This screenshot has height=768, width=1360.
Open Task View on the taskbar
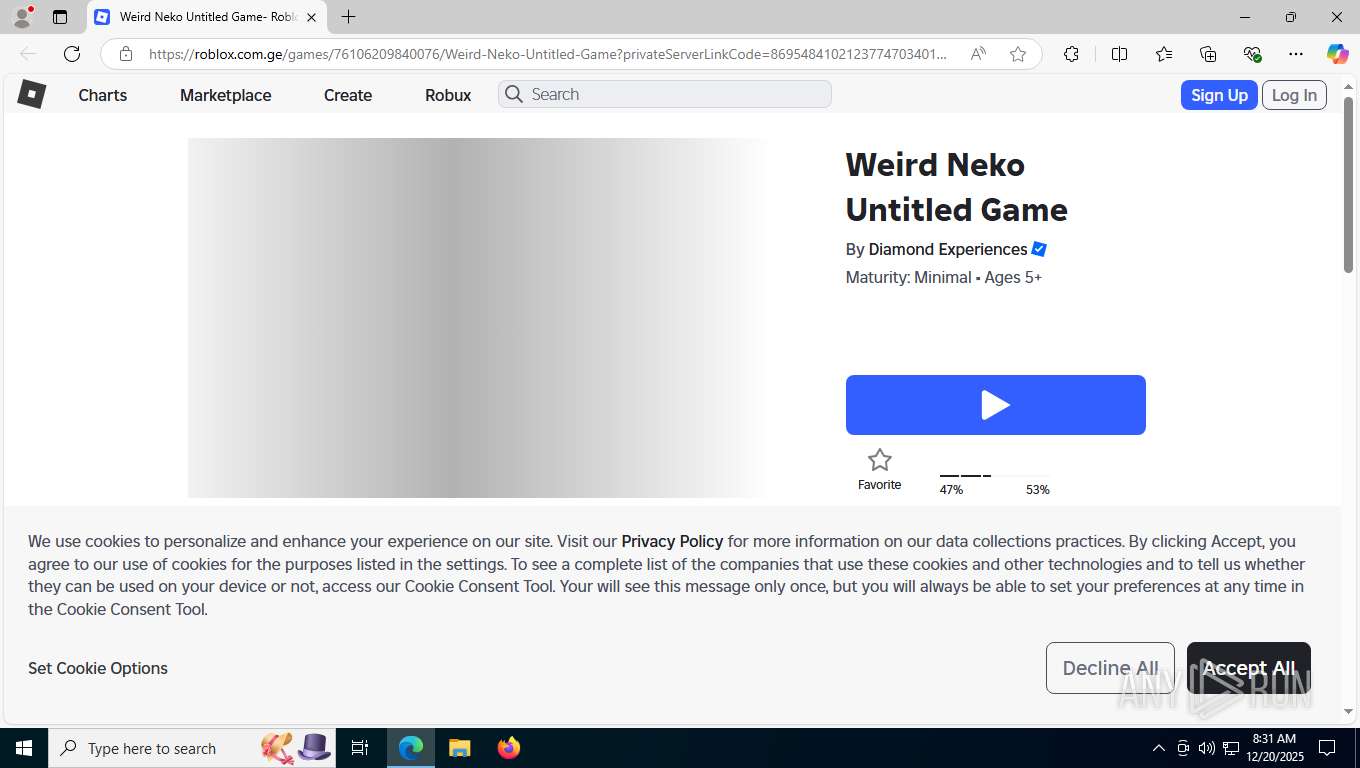[x=360, y=748]
